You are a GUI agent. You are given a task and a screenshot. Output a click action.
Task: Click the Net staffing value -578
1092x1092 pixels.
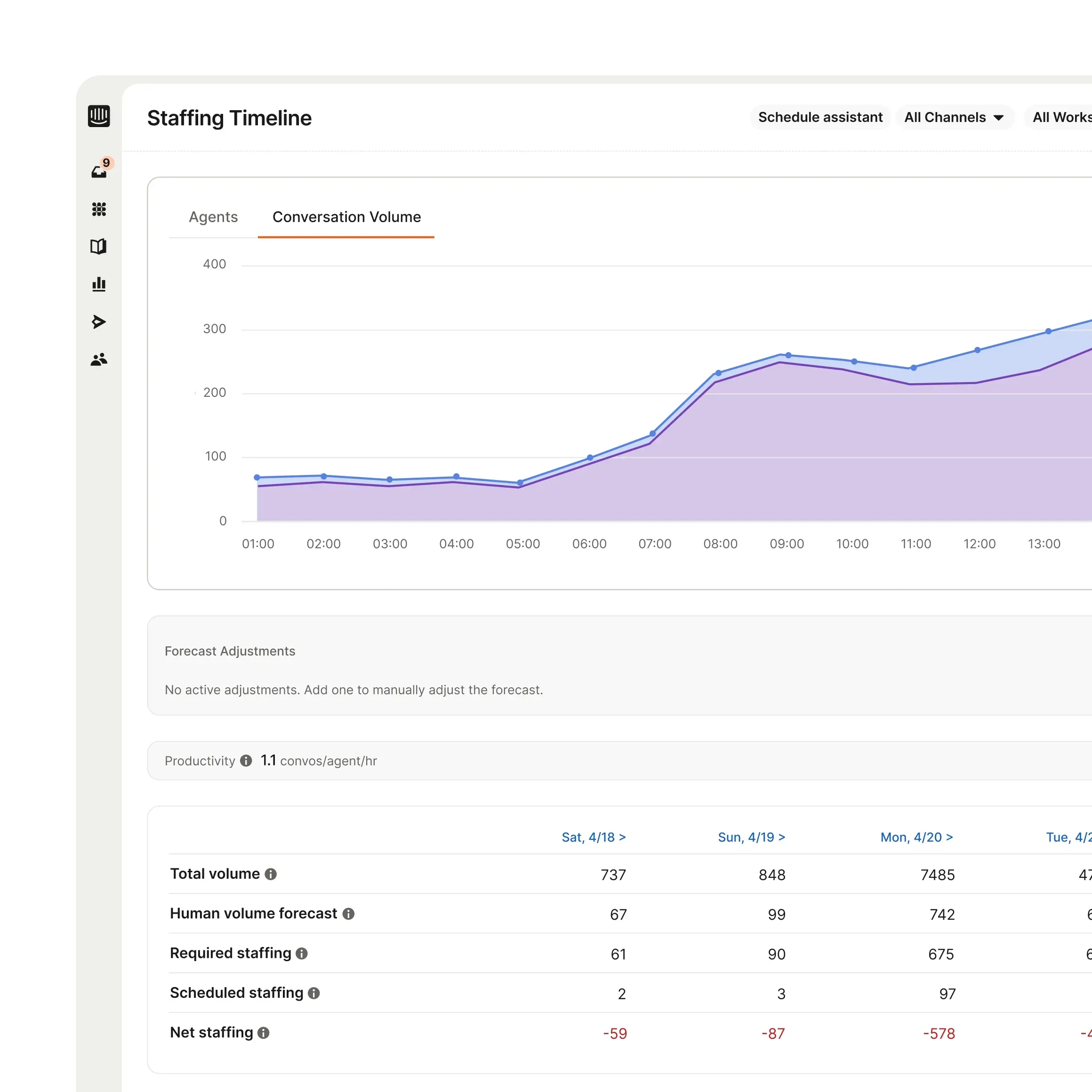coord(939,1034)
